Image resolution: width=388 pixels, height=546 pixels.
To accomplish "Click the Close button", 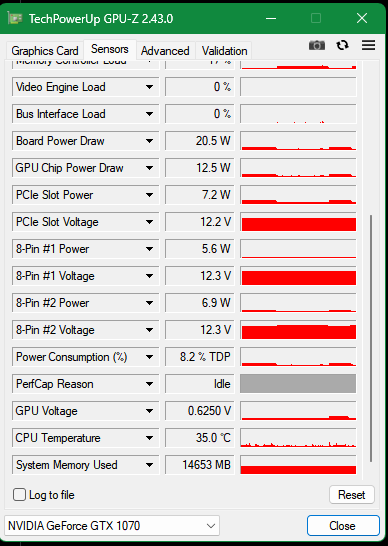I will click(343, 525).
